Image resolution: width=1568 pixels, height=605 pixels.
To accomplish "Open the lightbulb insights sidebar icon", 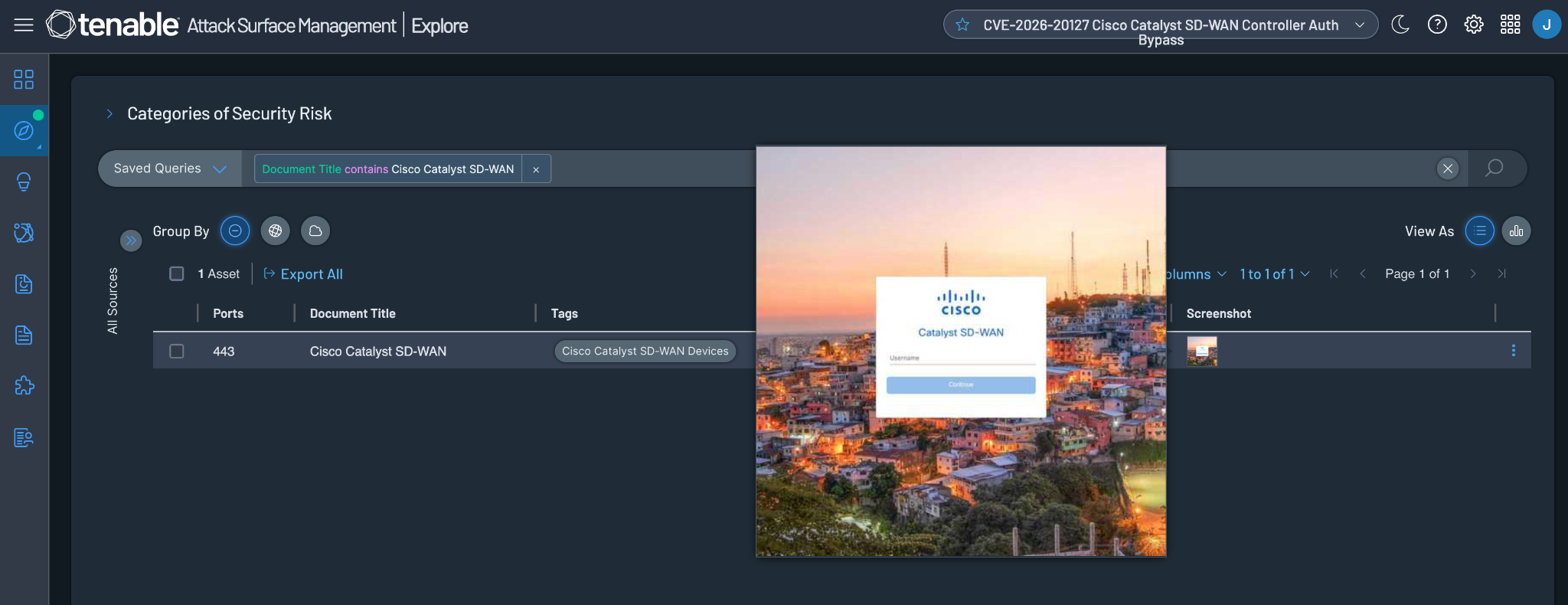I will point(24,181).
